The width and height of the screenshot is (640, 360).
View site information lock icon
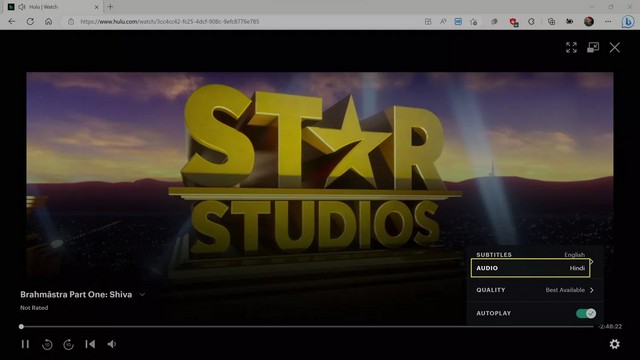point(71,21)
